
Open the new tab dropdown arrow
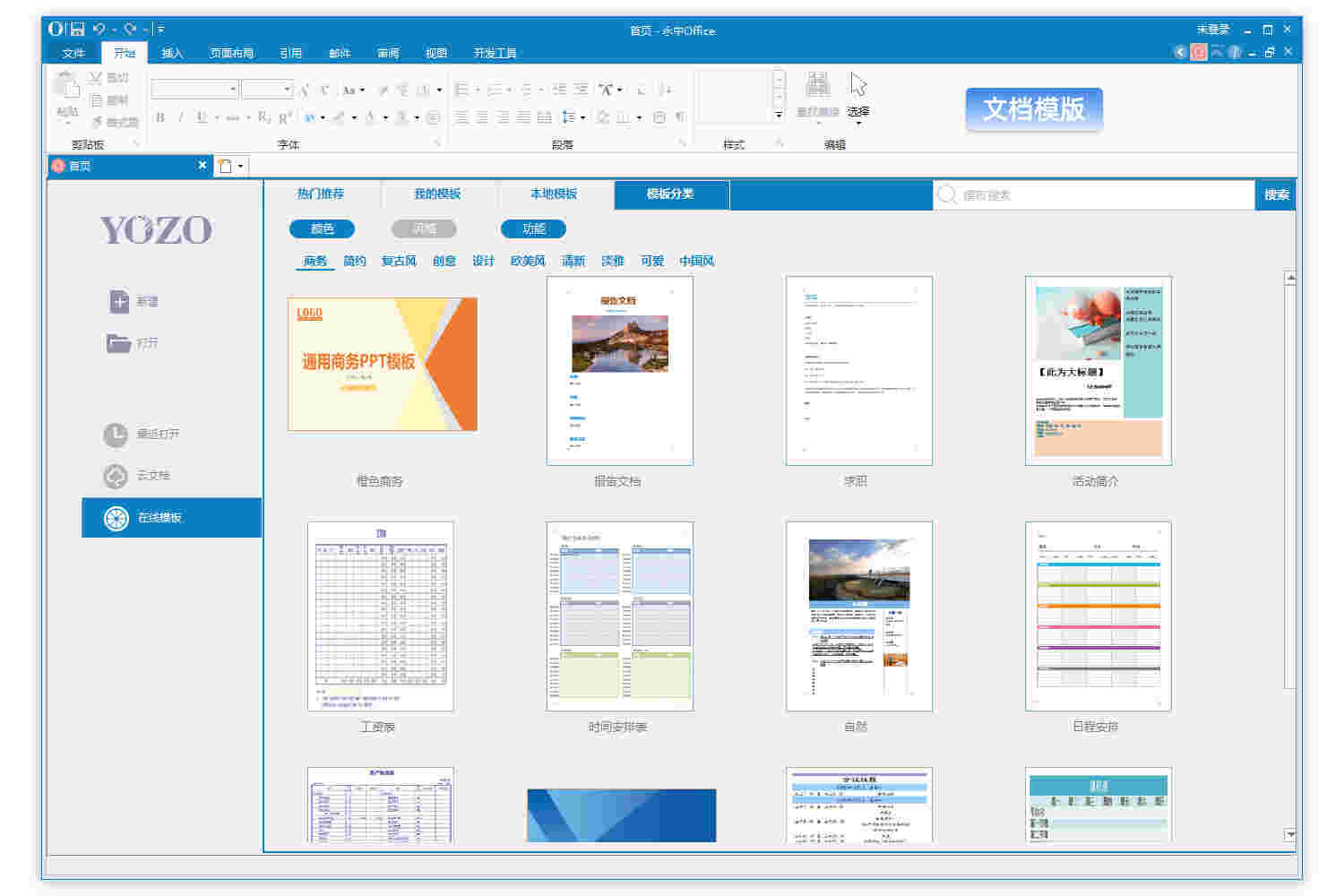[240, 166]
